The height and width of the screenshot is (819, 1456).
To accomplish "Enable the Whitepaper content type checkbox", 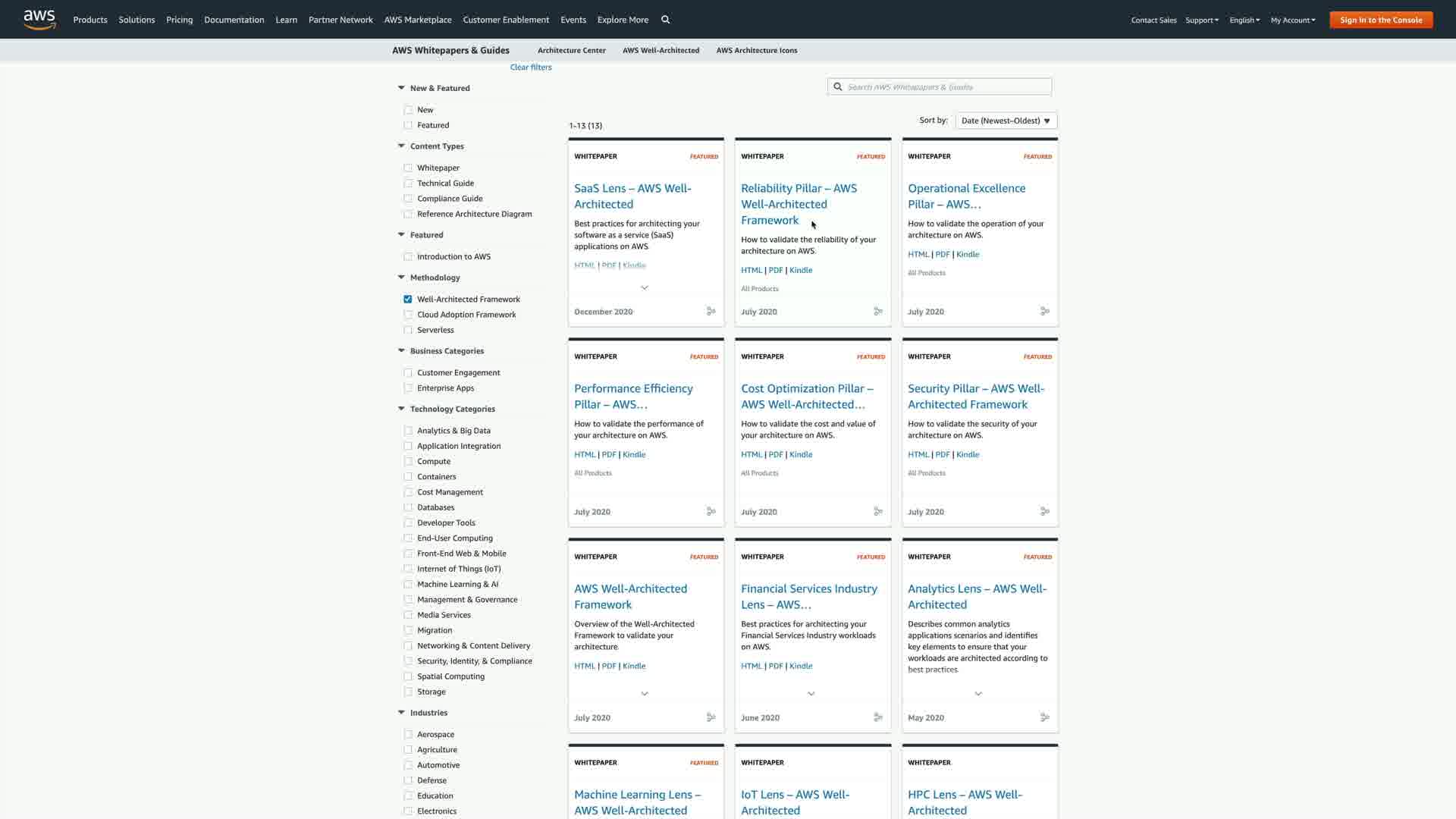I will point(408,168).
